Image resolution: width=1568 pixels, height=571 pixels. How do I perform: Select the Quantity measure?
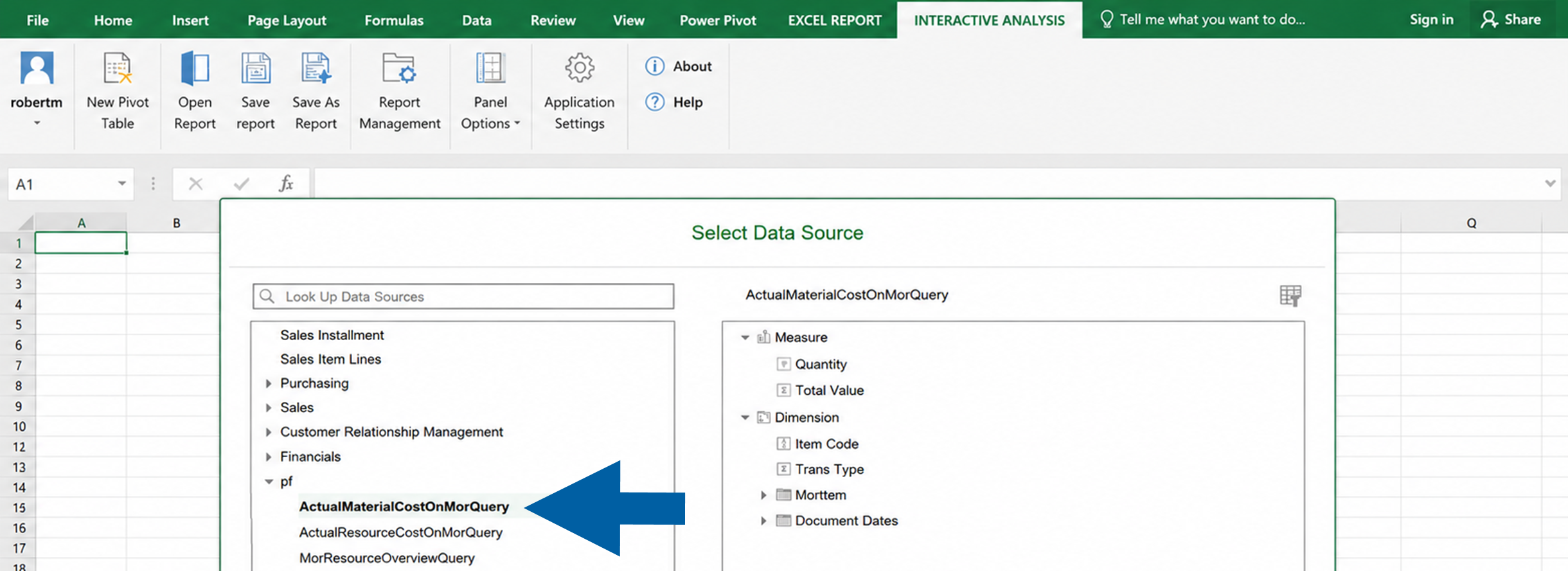tap(821, 365)
